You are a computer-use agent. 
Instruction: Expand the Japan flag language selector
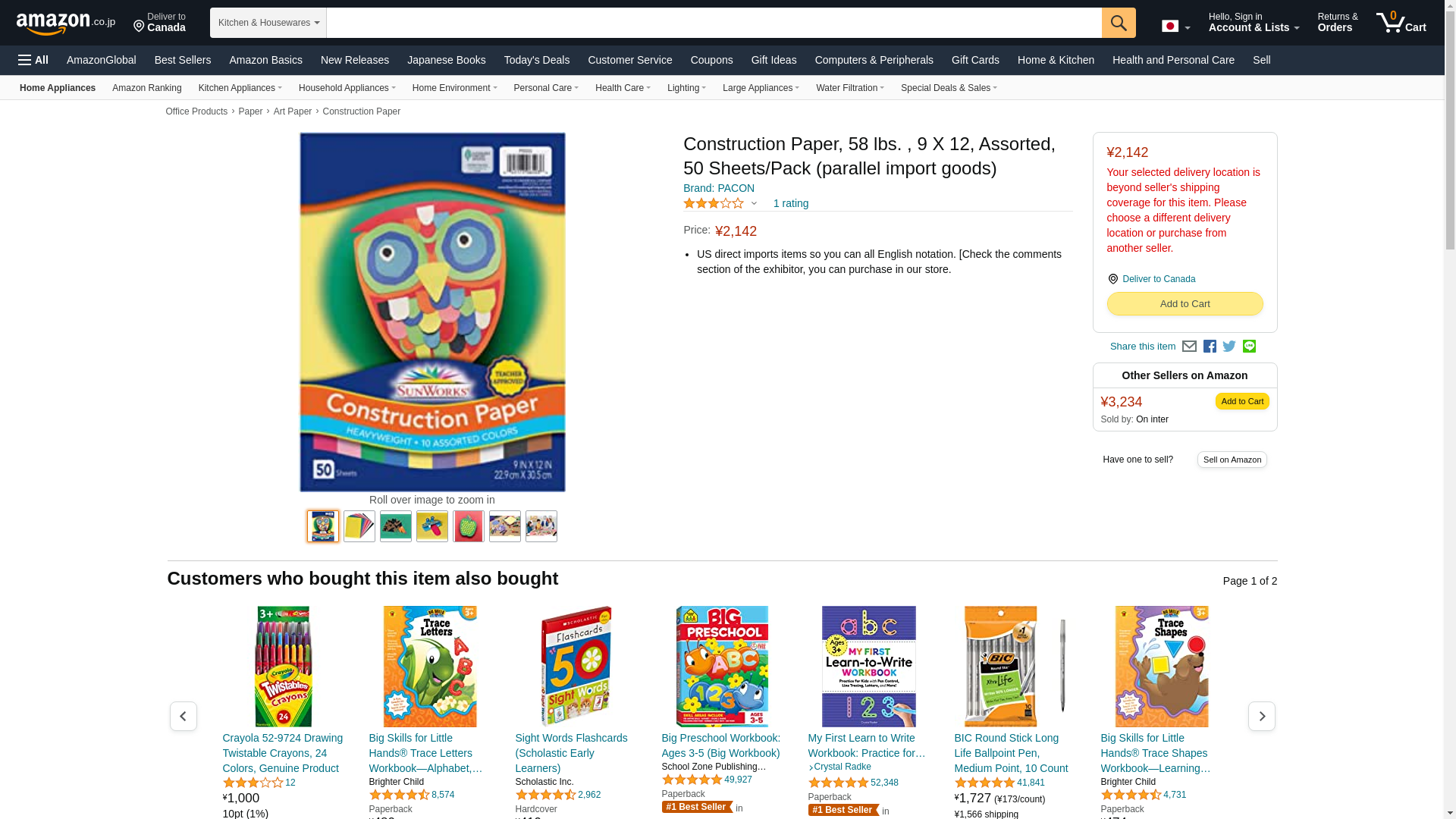(x=1175, y=27)
